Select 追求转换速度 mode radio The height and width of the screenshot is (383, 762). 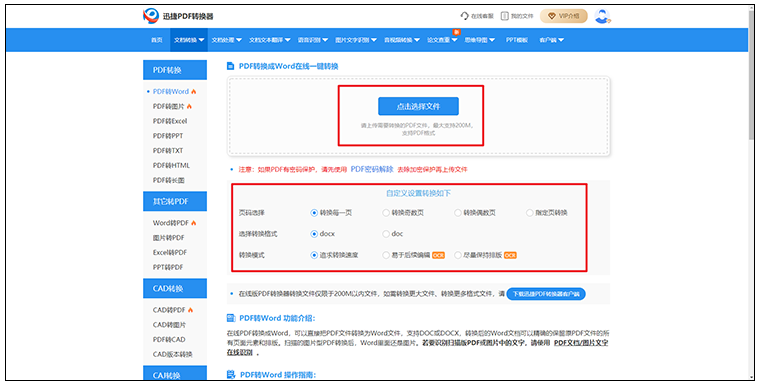[x=314, y=255]
